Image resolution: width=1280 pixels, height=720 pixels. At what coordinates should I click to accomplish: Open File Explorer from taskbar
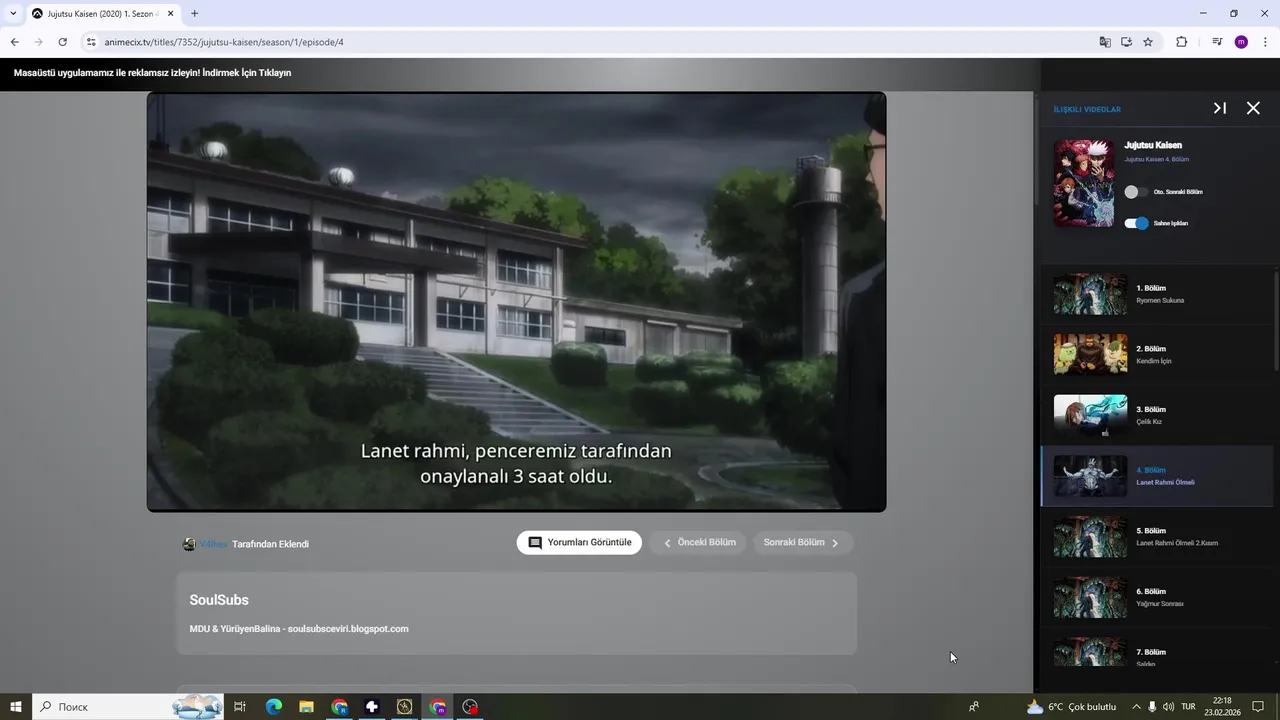click(307, 707)
